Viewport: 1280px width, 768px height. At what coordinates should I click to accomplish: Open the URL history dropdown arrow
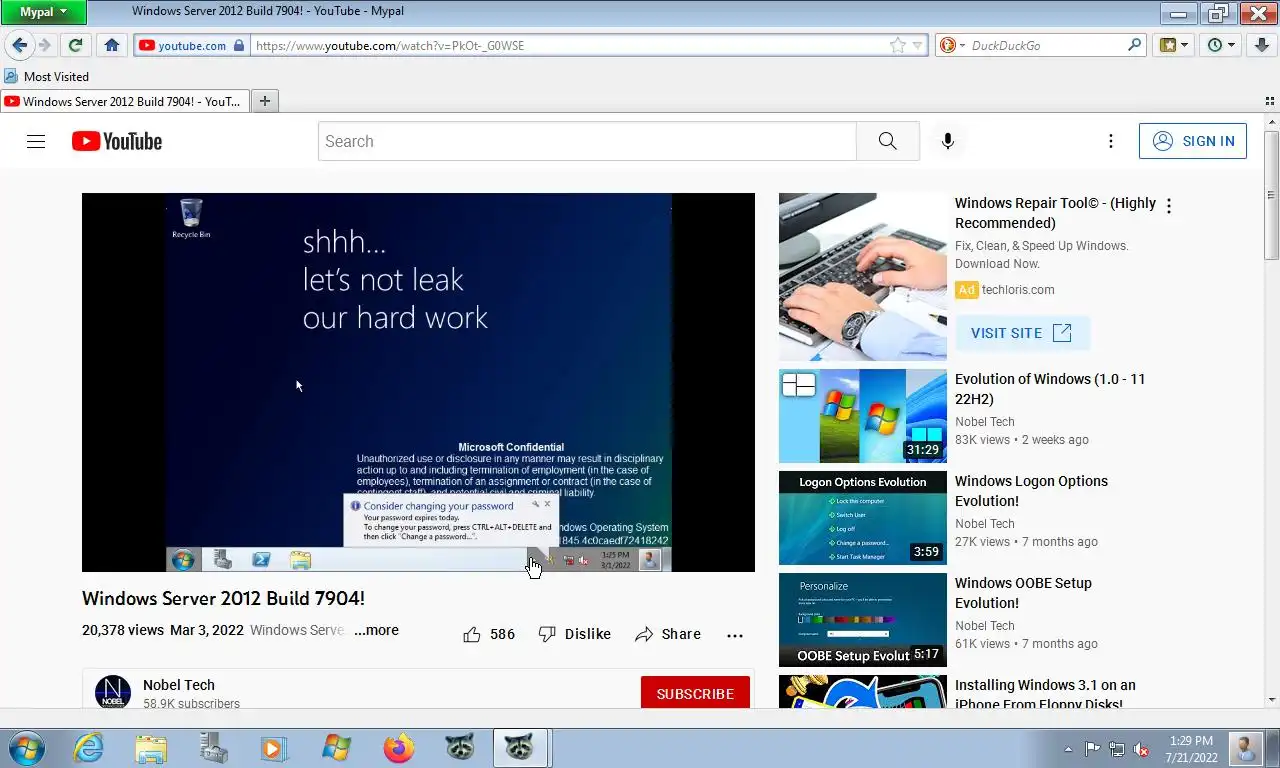point(917,45)
